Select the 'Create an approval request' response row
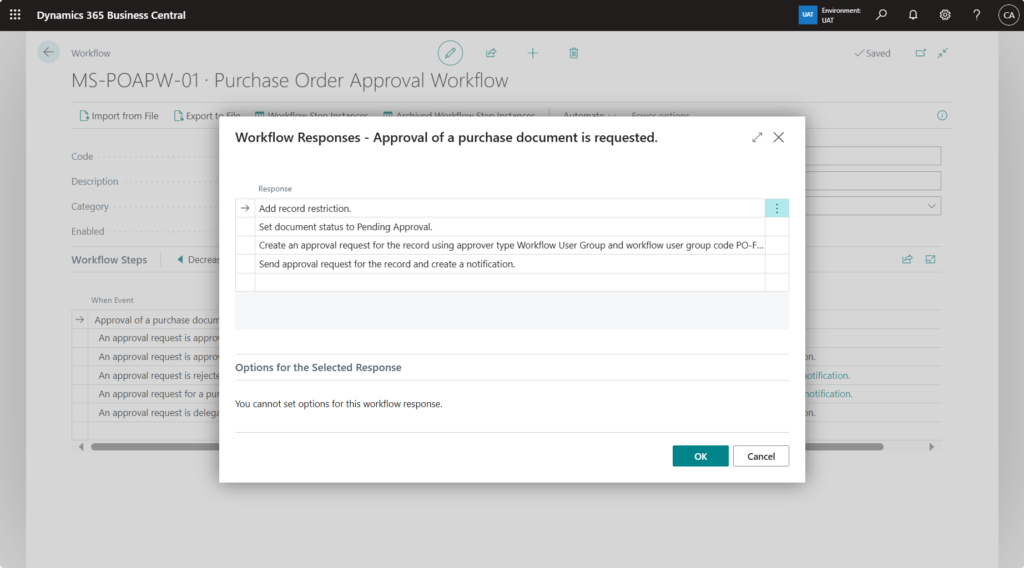Image resolution: width=1024 pixels, height=568 pixels. tap(510, 245)
